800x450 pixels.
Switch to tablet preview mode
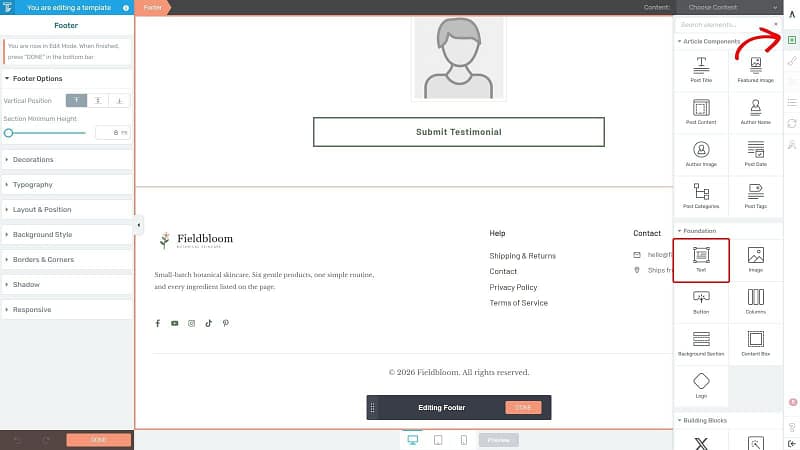pyautogui.click(x=438, y=440)
